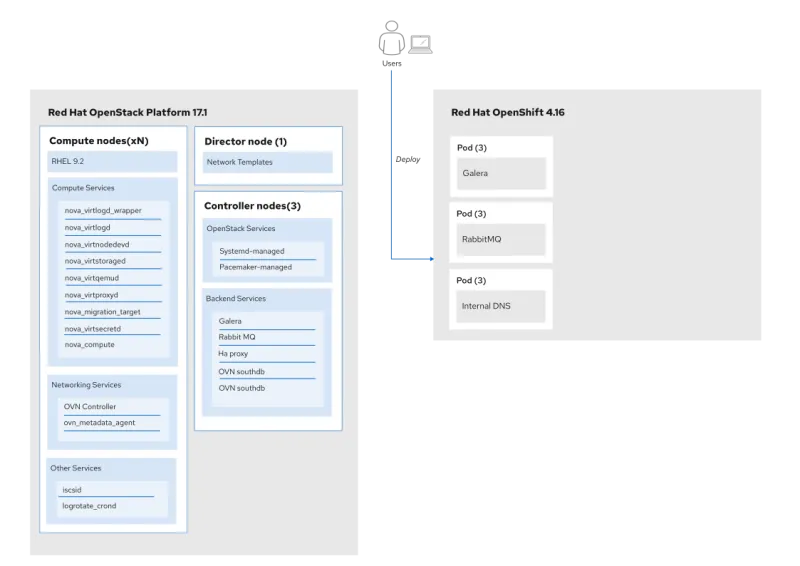
Task: Click the Compute nodes(xN) title
Action: point(99,141)
